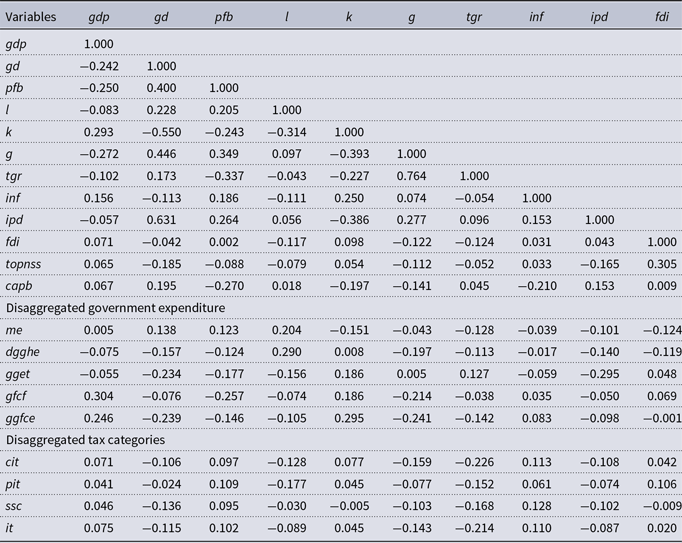Select the inf column header
The image size is (682, 543).
(536, 17)
